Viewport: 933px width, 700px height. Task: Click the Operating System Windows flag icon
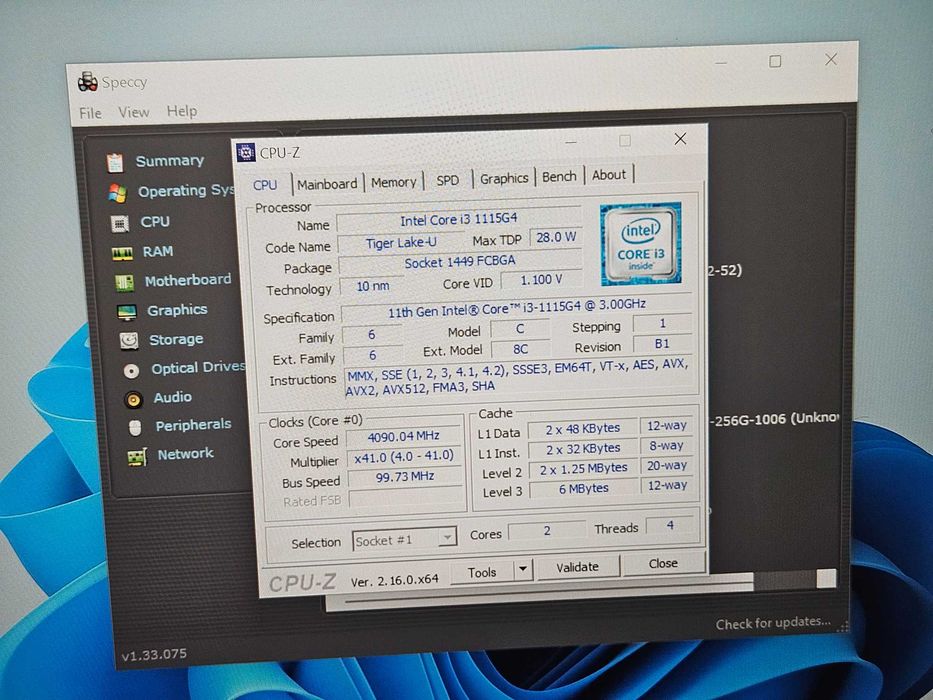(117, 193)
